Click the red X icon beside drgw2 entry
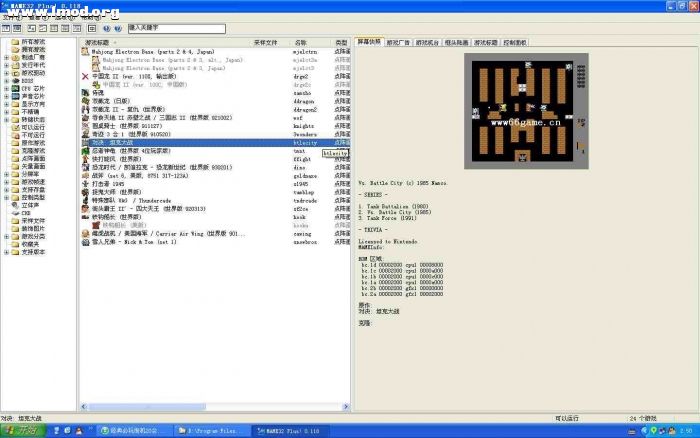The image size is (700, 438). [84, 75]
